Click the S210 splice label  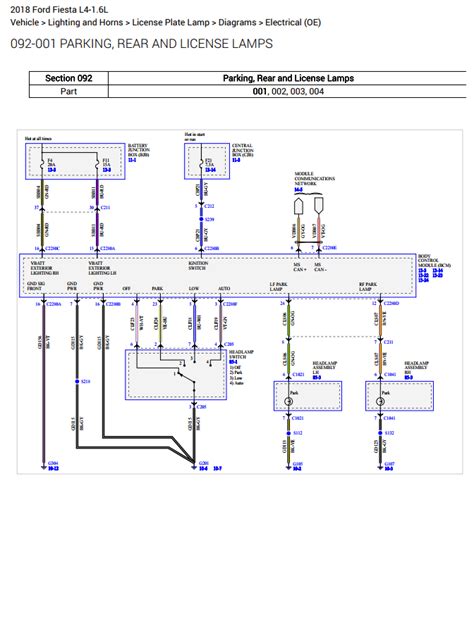tap(86, 381)
